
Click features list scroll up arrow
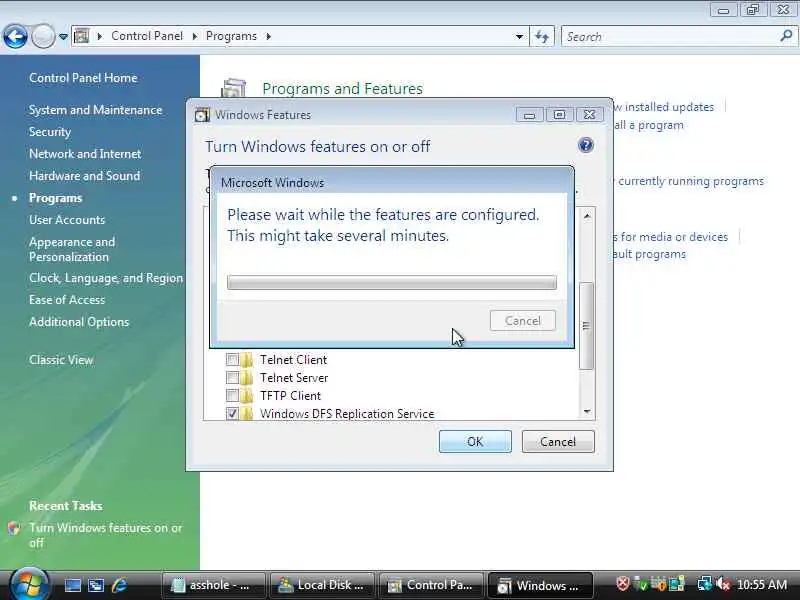[x=587, y=216]
